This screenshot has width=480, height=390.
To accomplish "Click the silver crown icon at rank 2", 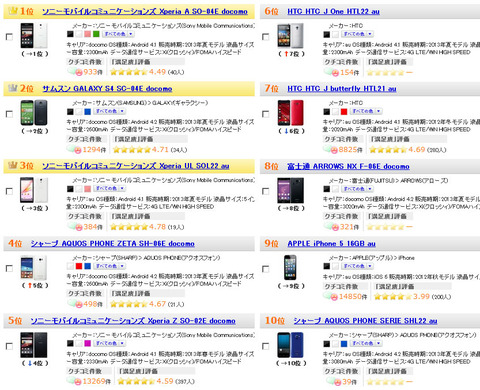I will (13, 88).
